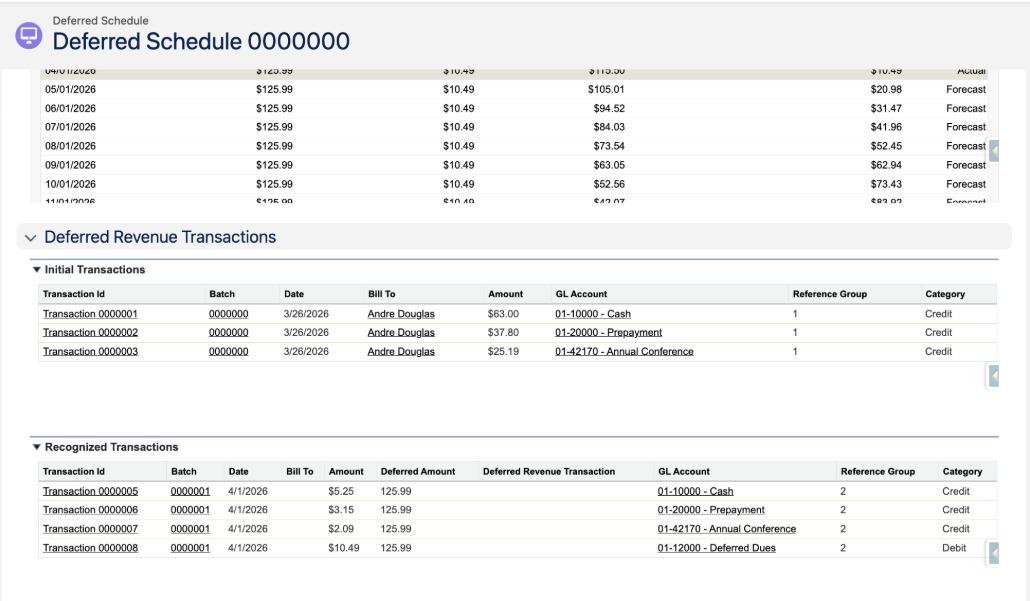Open Transaction 0000003 link
This screenshot has width=1030, height=601.
click(x=90, y=351)
